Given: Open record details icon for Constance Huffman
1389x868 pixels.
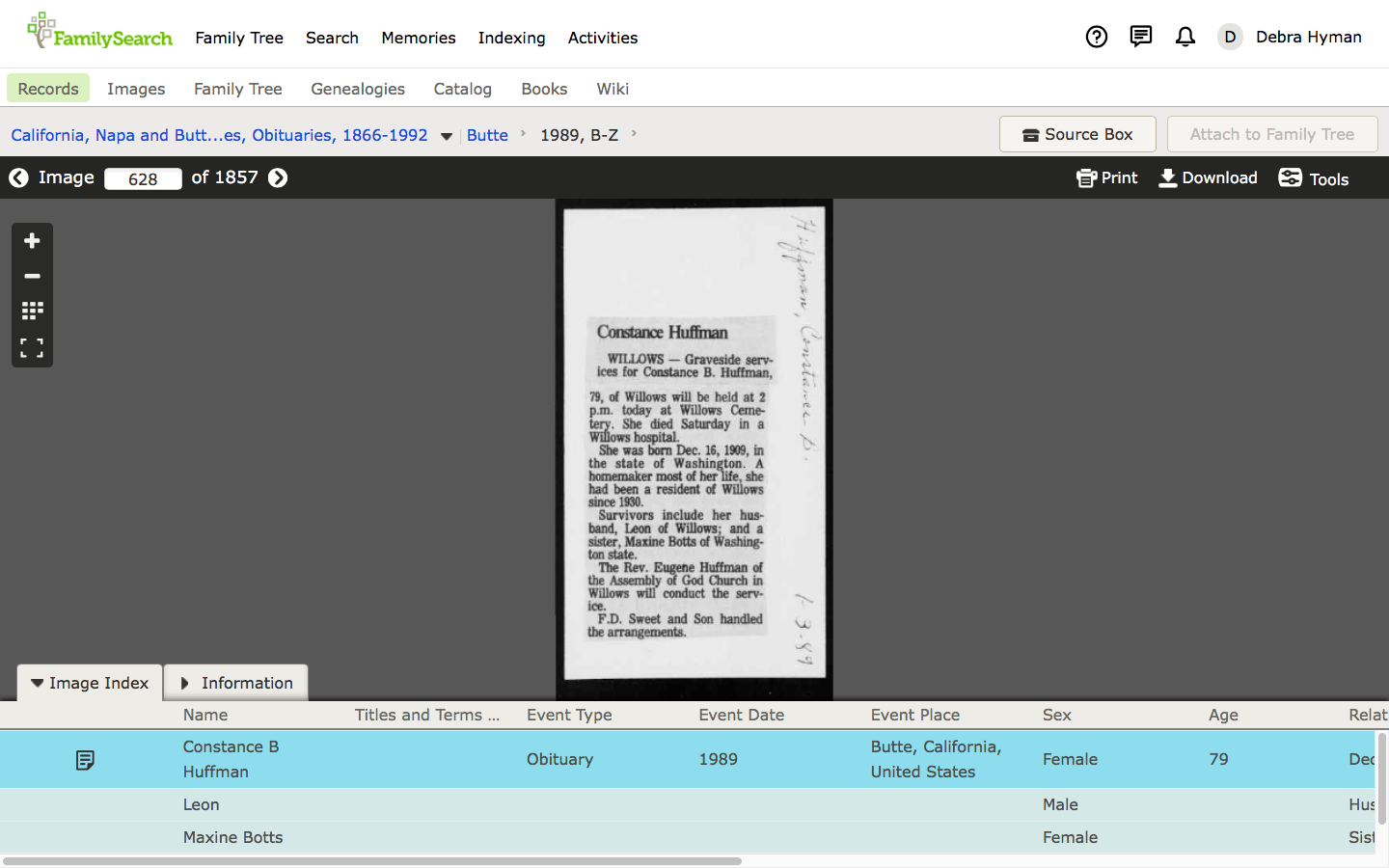Looking at the screenshot, I should [x=85, y=760].
